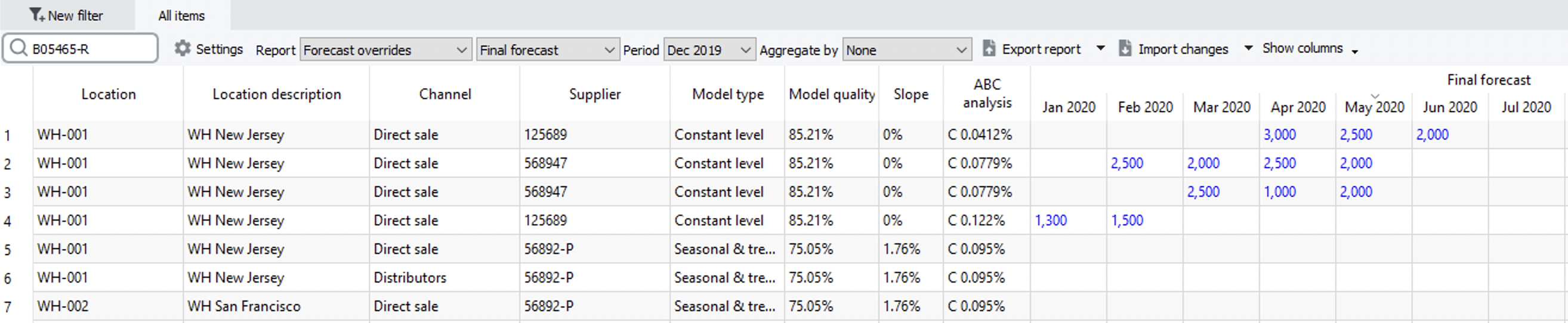Image resolution: width=1568 pixels, height=323 pixels.
Task: Expand the Import changes dropdown arrow
Action: click(1248, 48)
